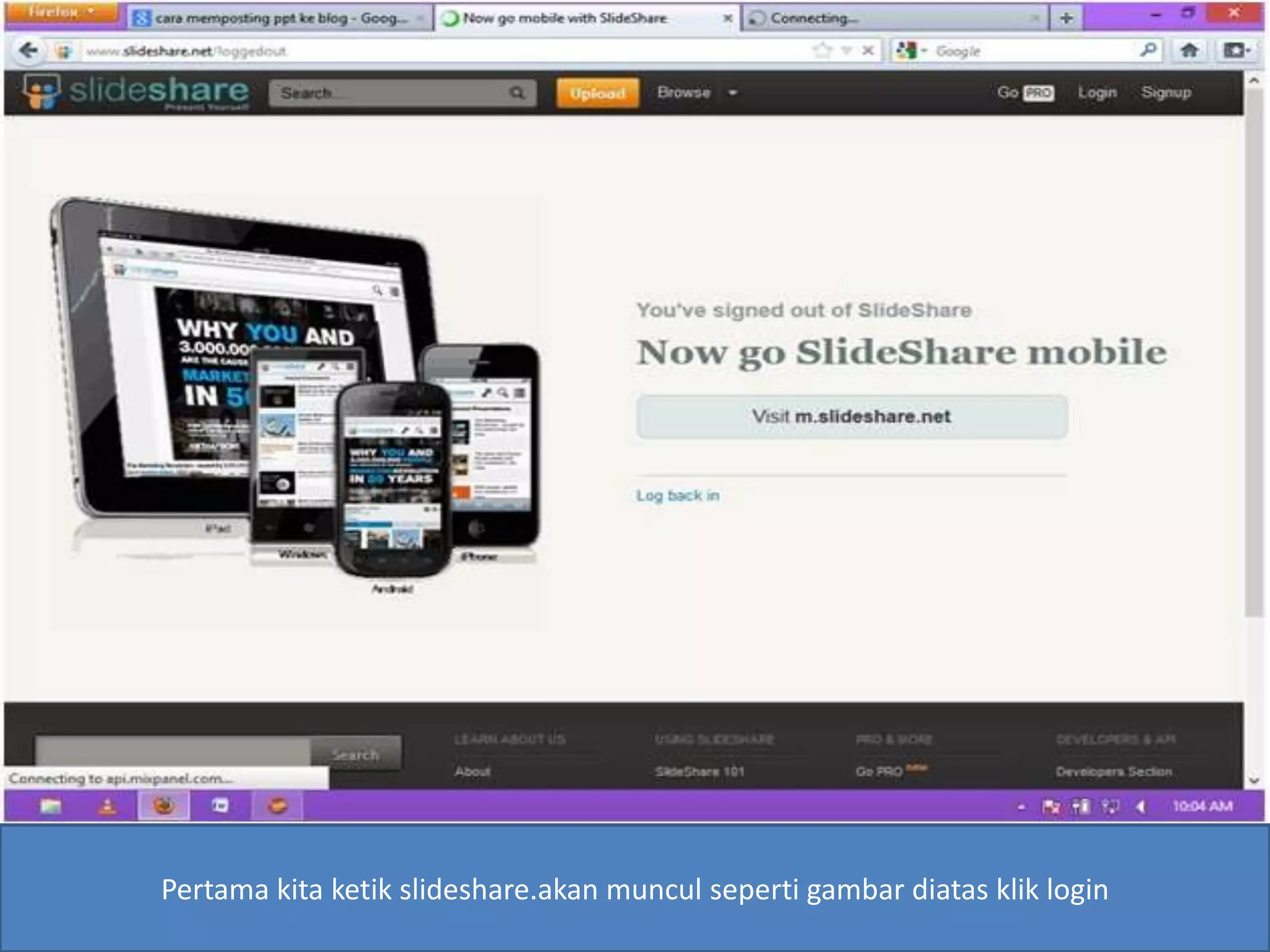The height and width of the screenshot is (952, 1270).
Task: Click the Login link in header
Action: pos(1096,92)
